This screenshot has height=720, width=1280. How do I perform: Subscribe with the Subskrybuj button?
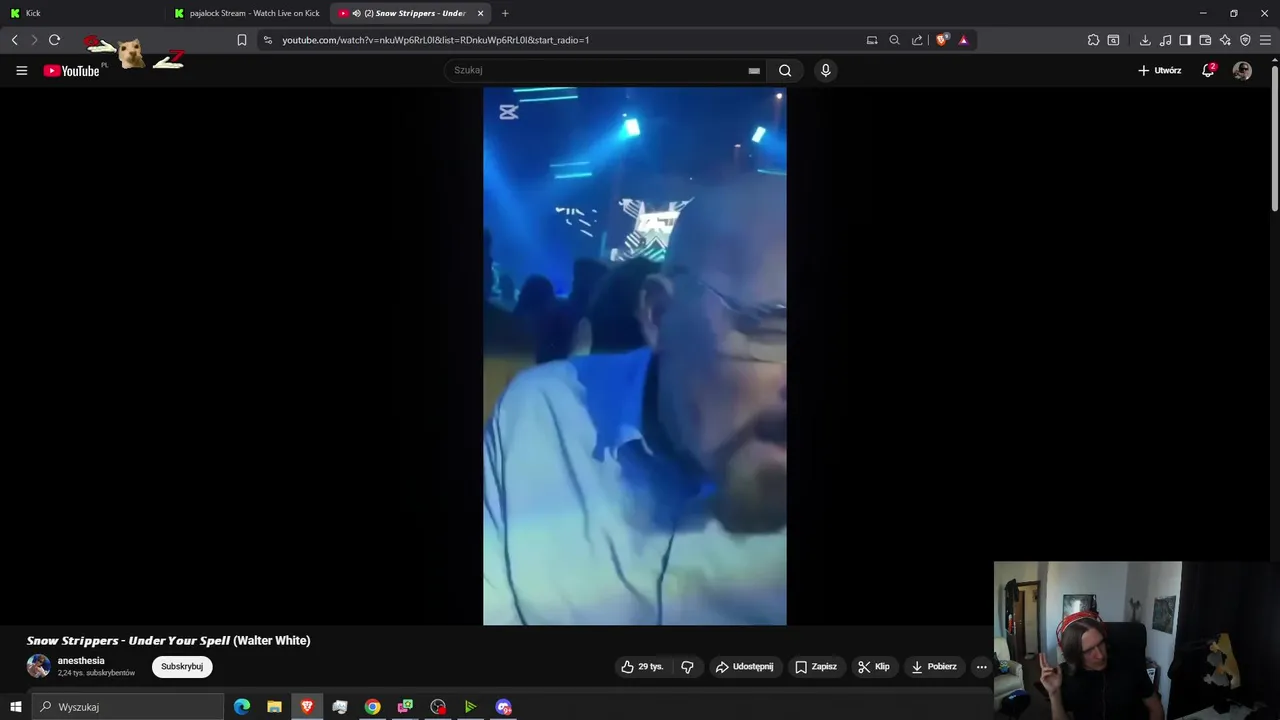coord(182,667)
